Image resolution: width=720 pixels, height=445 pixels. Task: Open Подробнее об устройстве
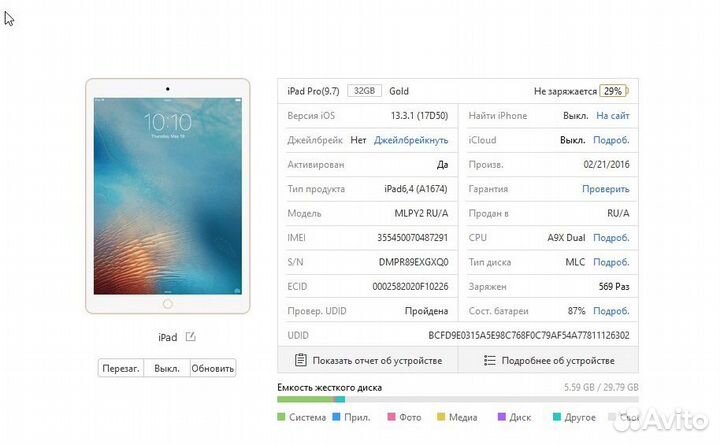click(x=548, y=361)
